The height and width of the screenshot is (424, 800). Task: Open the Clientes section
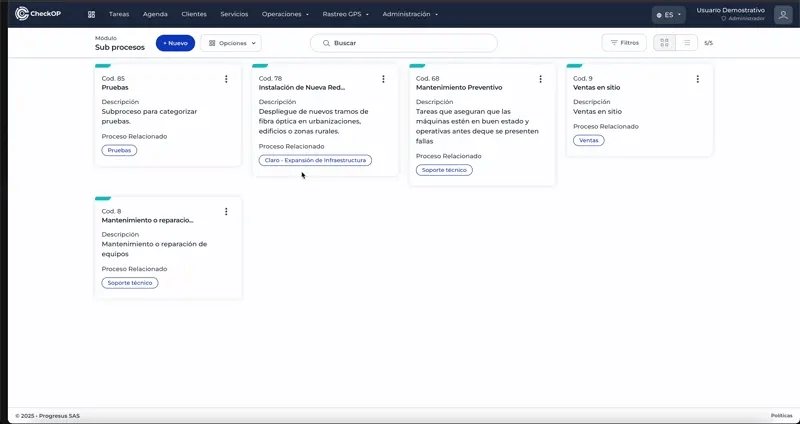pos(194,14)
